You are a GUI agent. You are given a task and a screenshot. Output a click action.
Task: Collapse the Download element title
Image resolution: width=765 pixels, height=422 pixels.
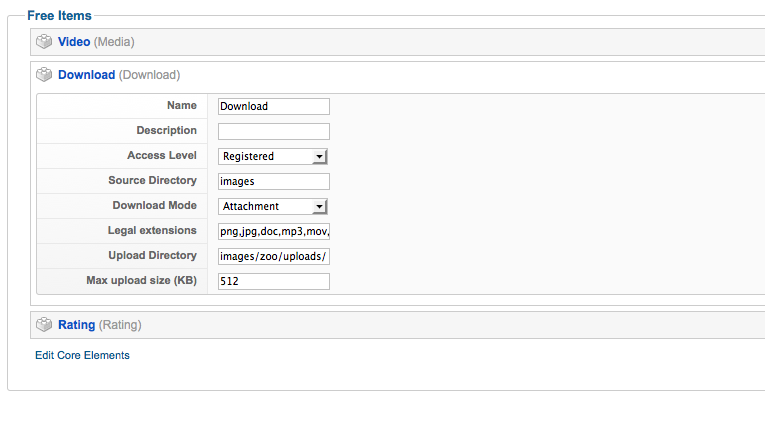pyautogui.click(x=86, y=75)
